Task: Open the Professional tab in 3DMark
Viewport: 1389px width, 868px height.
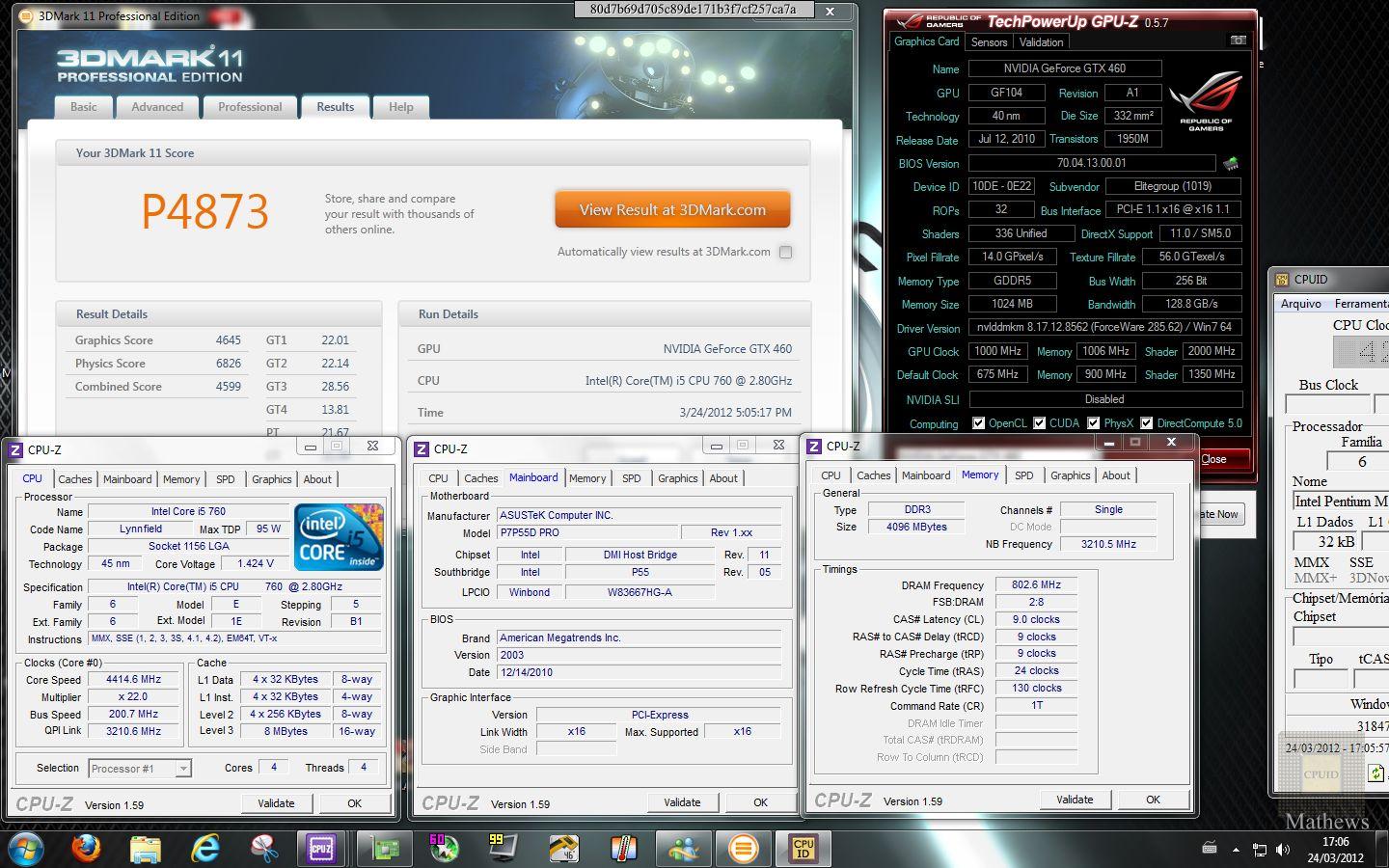Action: [x=250, y=107]
